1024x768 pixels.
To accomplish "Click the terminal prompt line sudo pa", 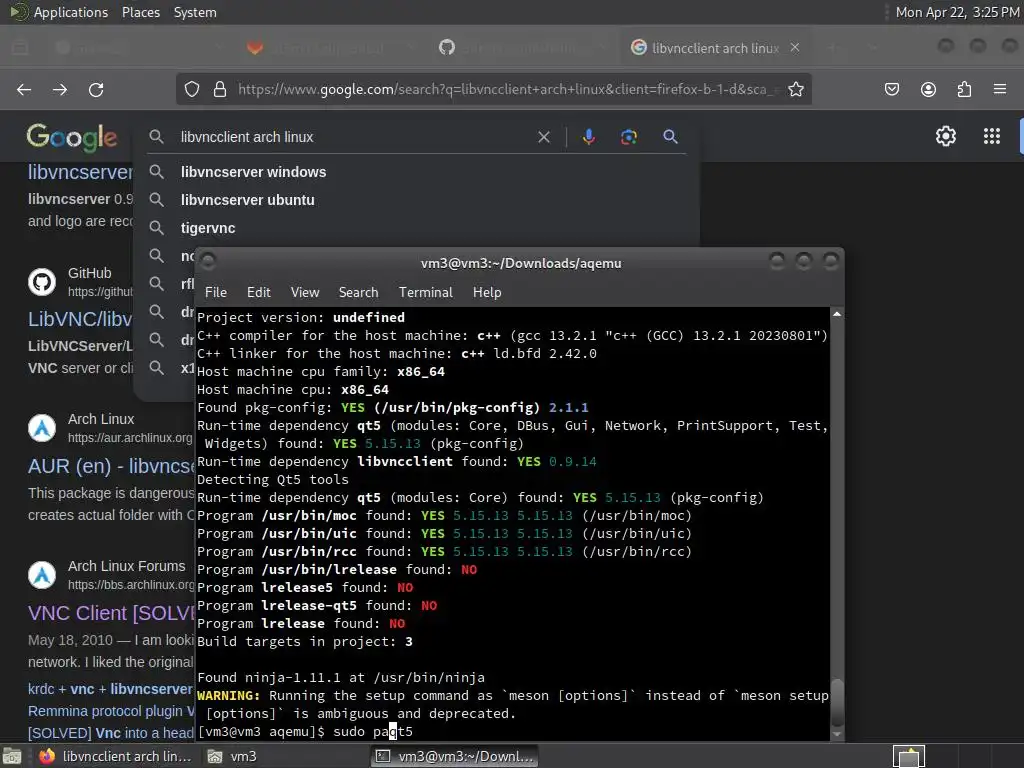I will [x=305, y=731].
